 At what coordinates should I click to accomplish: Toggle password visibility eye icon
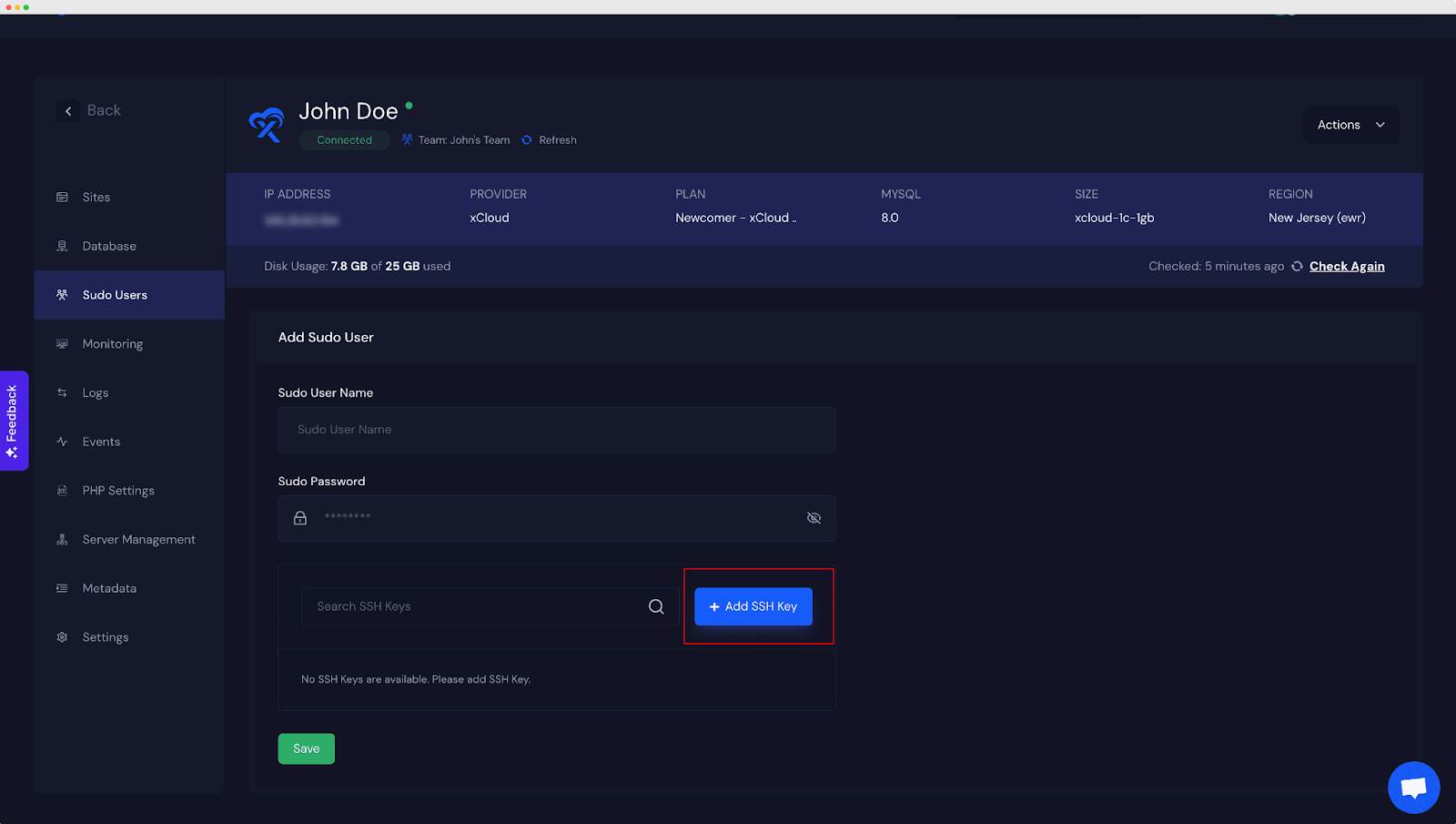tap(814, 518)
